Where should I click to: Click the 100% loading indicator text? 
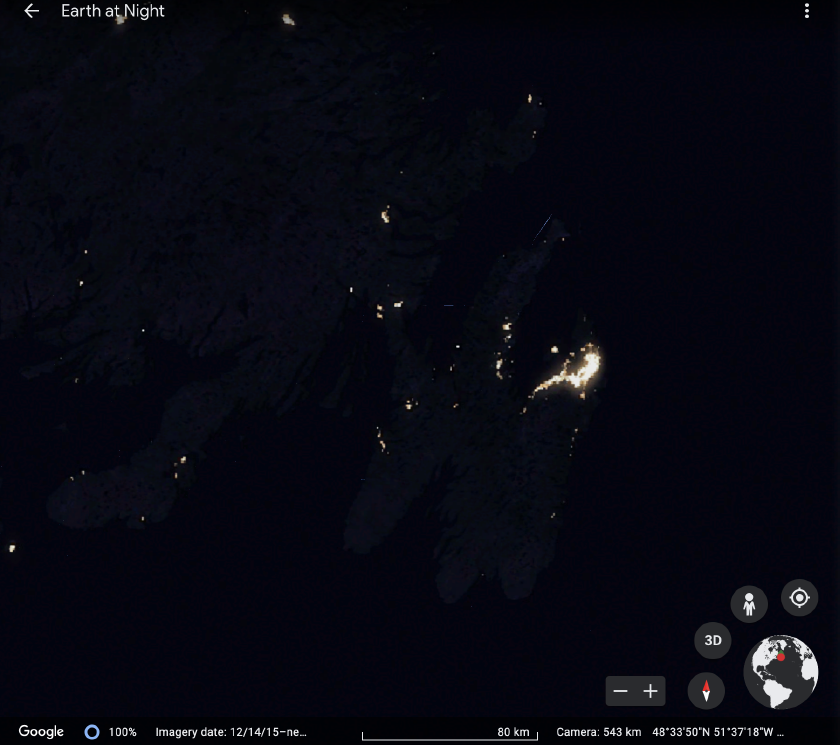(122, 732)
